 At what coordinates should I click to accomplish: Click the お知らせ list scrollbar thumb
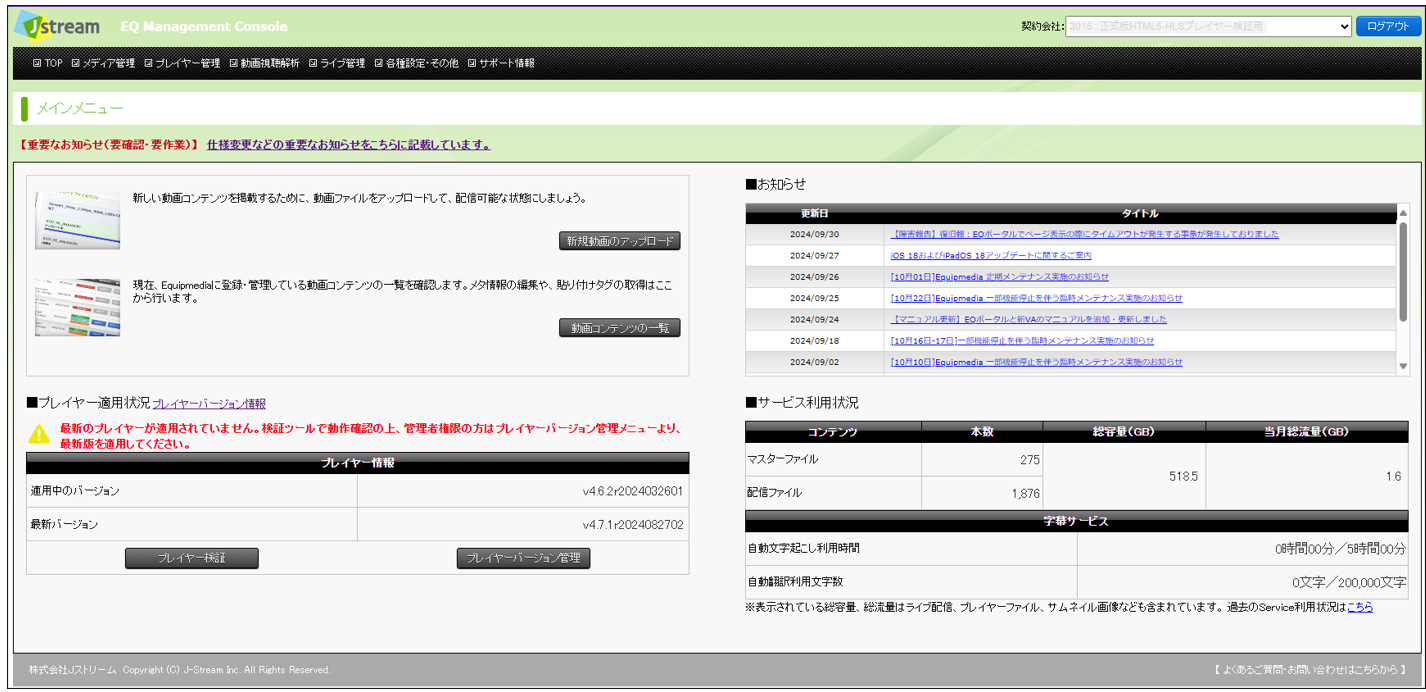point(1403,272)
